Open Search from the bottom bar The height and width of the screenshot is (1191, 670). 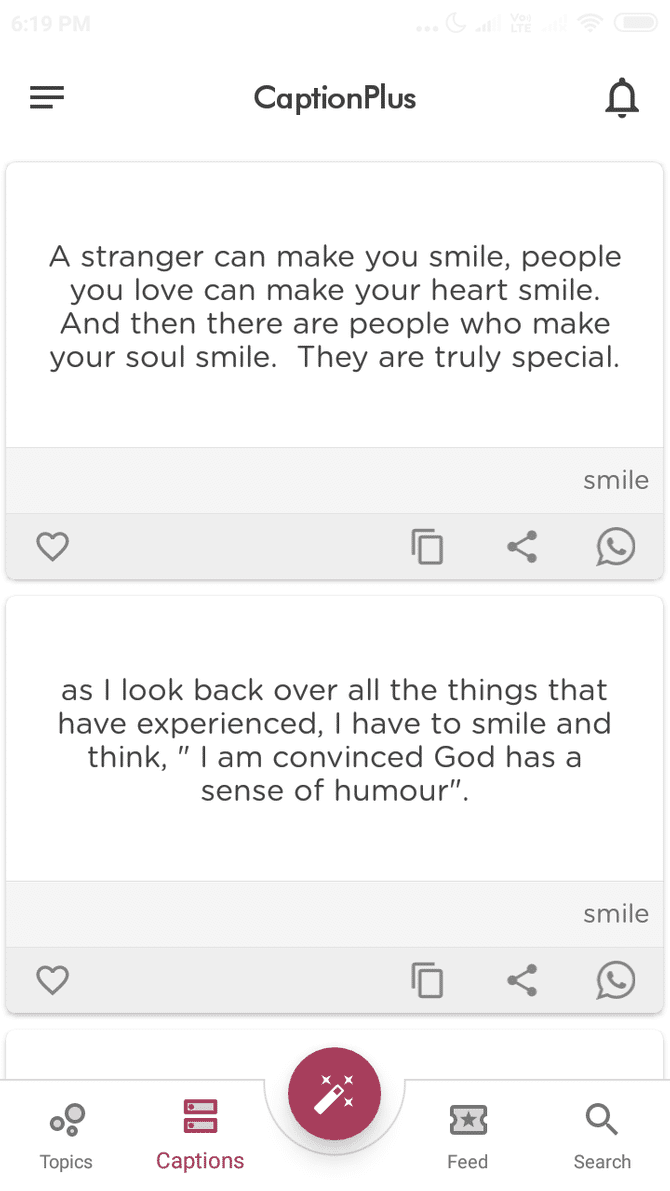coord(601,1119)
